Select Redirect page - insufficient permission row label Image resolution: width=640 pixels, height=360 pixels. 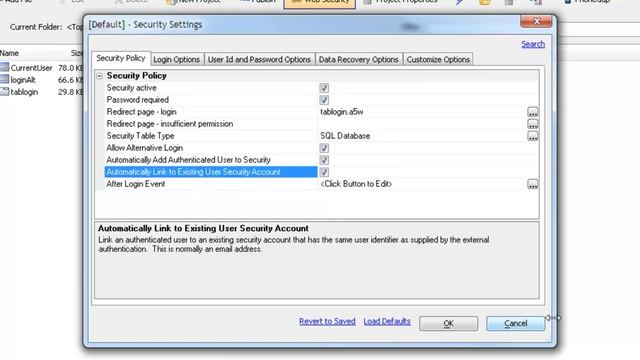170,124
